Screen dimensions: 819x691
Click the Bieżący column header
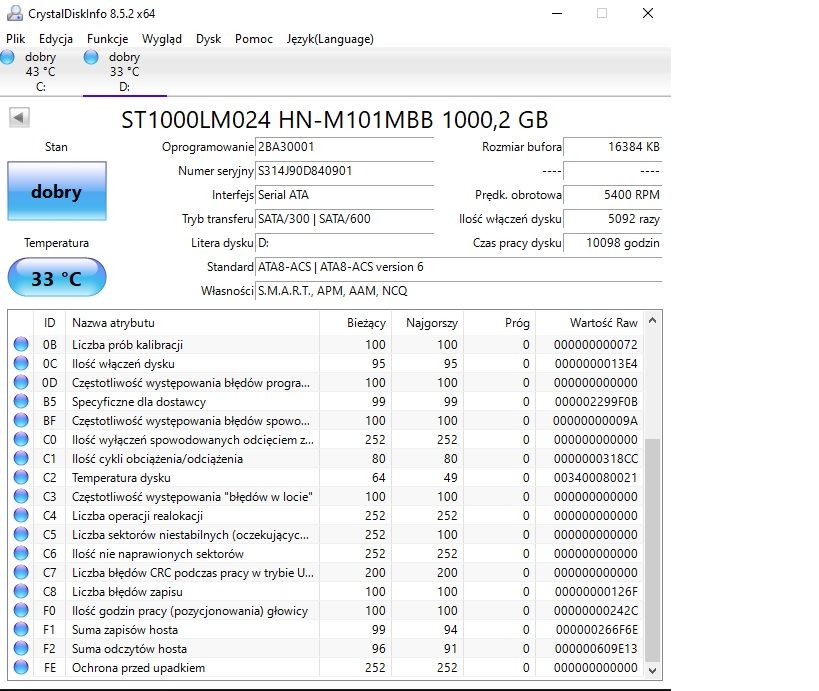(x=355, y=323)
